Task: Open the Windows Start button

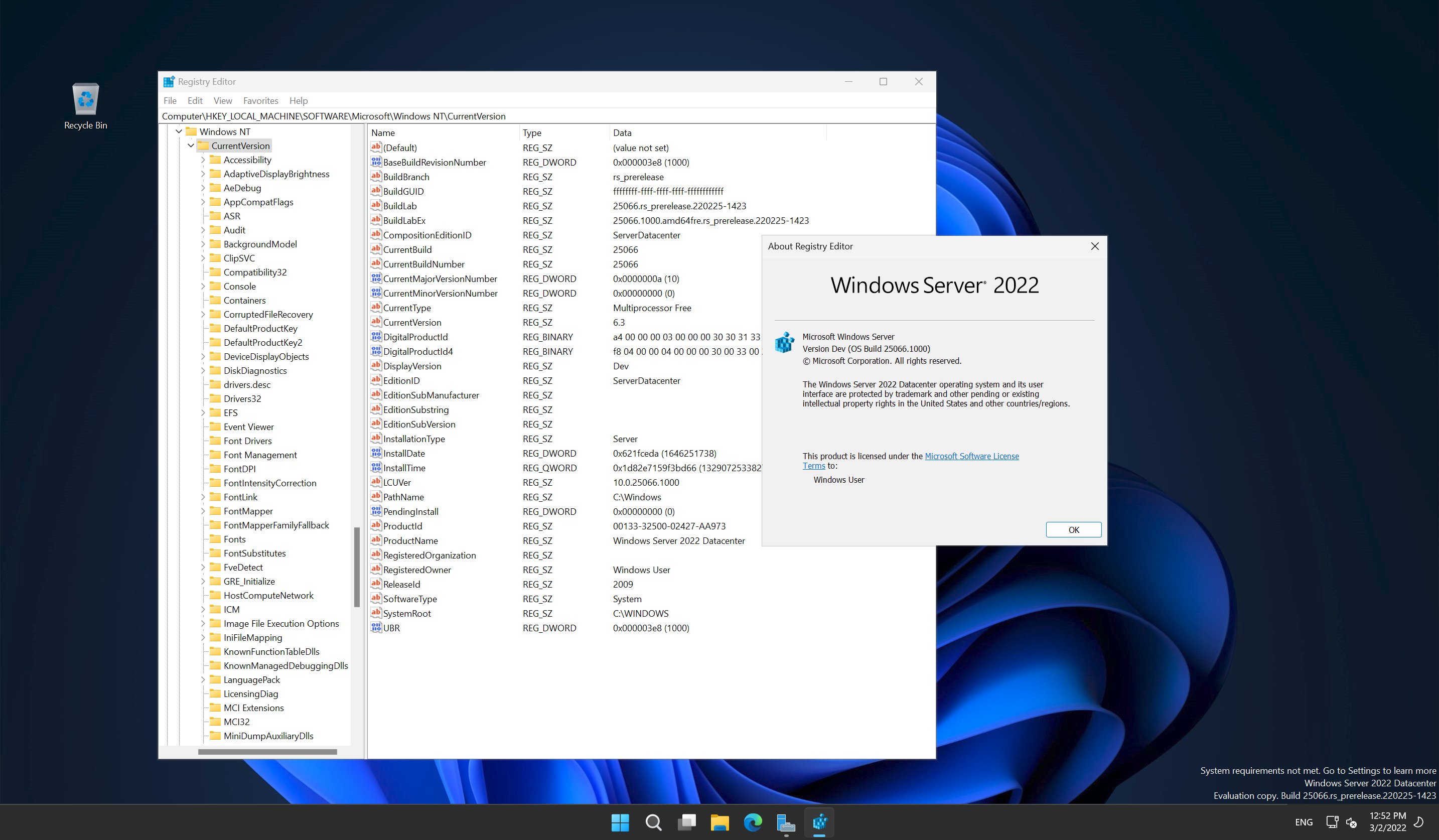Action: point(620,822)
